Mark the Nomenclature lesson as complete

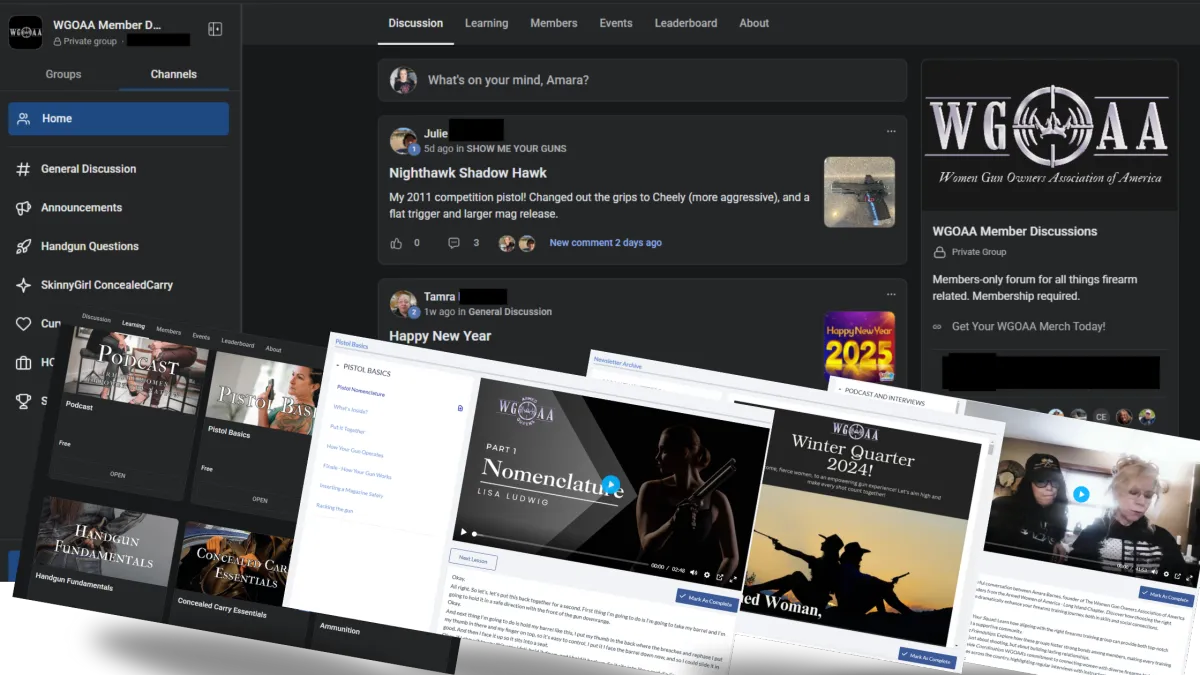(706, 599)
